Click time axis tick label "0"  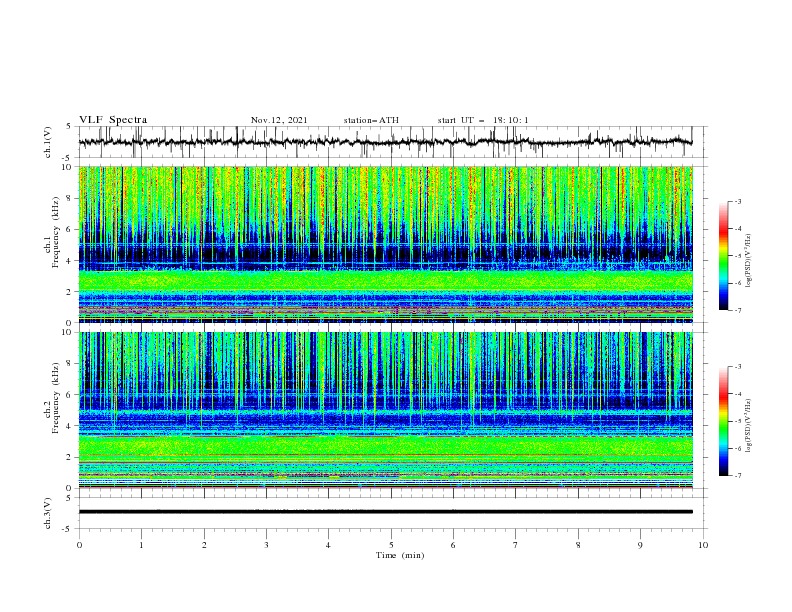(79, 545)
